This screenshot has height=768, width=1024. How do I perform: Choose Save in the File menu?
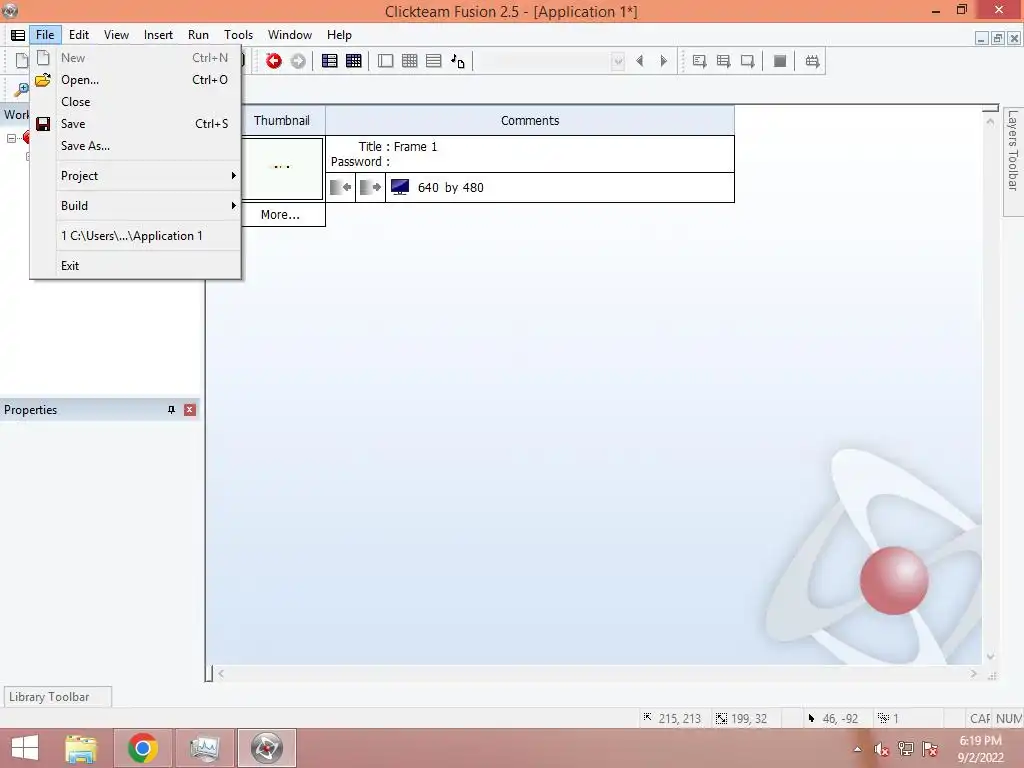(x=136, y=124)
